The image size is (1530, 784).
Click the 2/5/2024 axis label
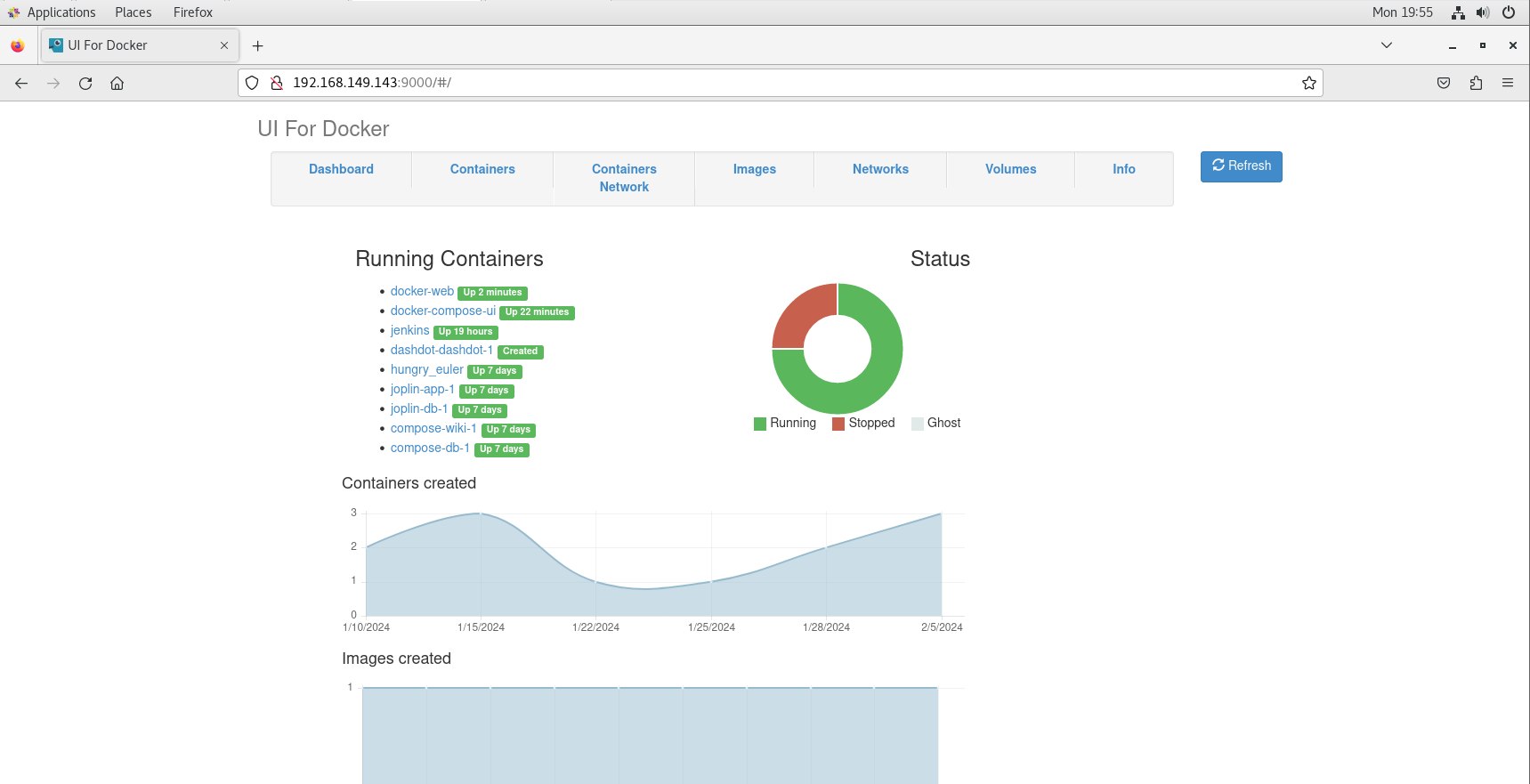click(942, 627)
